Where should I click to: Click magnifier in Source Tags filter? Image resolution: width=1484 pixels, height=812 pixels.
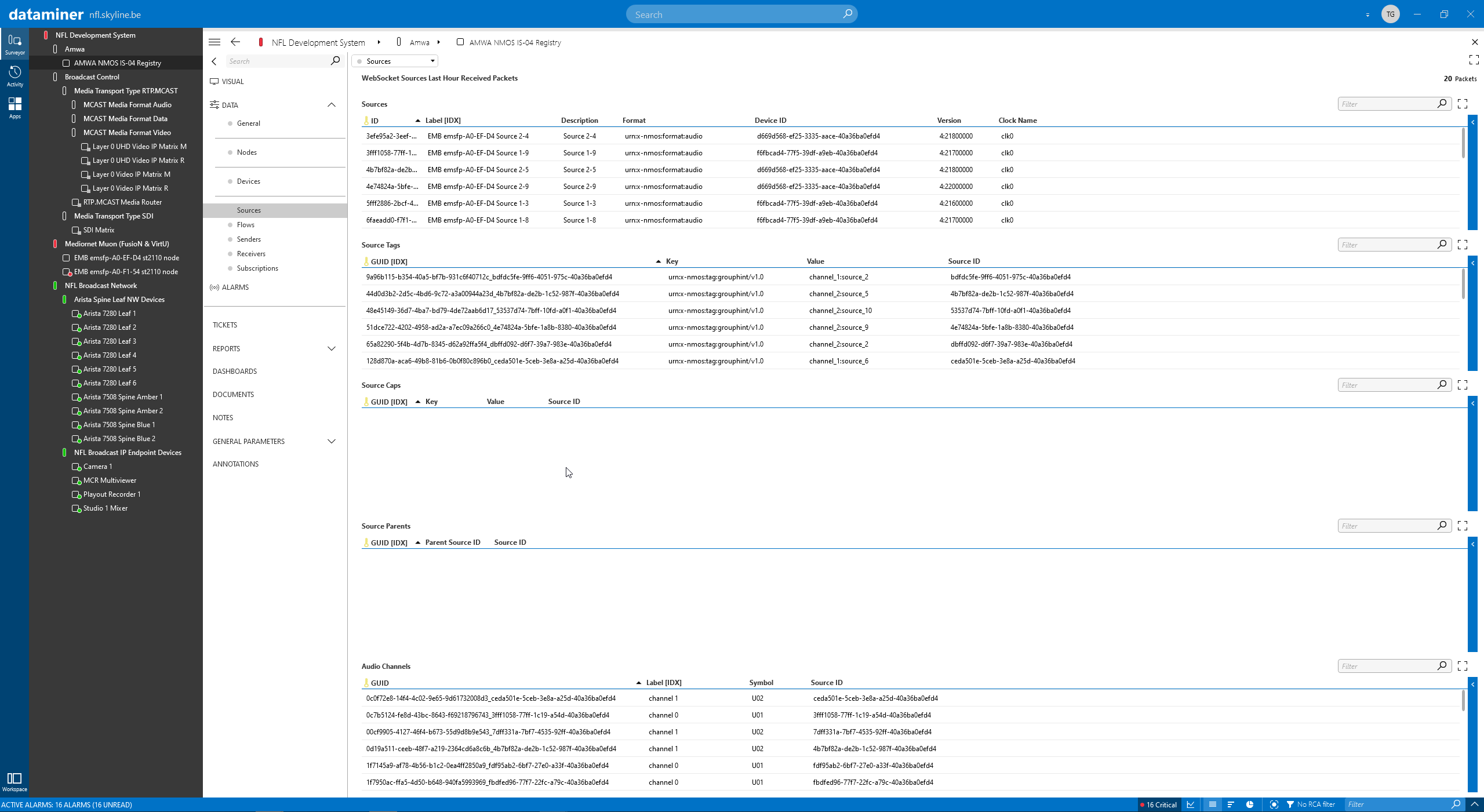[x=1442, y=244]
